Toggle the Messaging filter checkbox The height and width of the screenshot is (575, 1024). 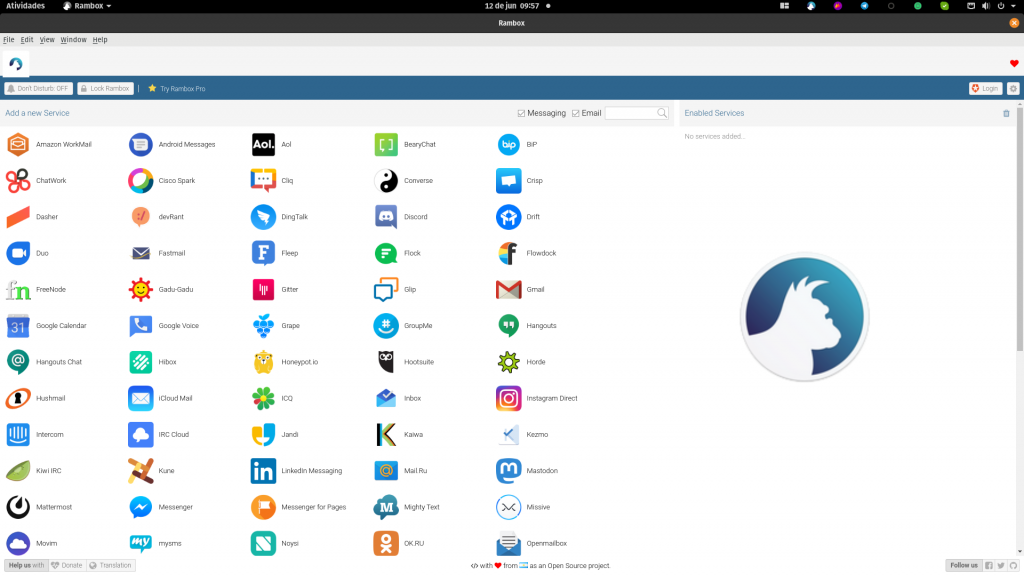click(521, 113)
